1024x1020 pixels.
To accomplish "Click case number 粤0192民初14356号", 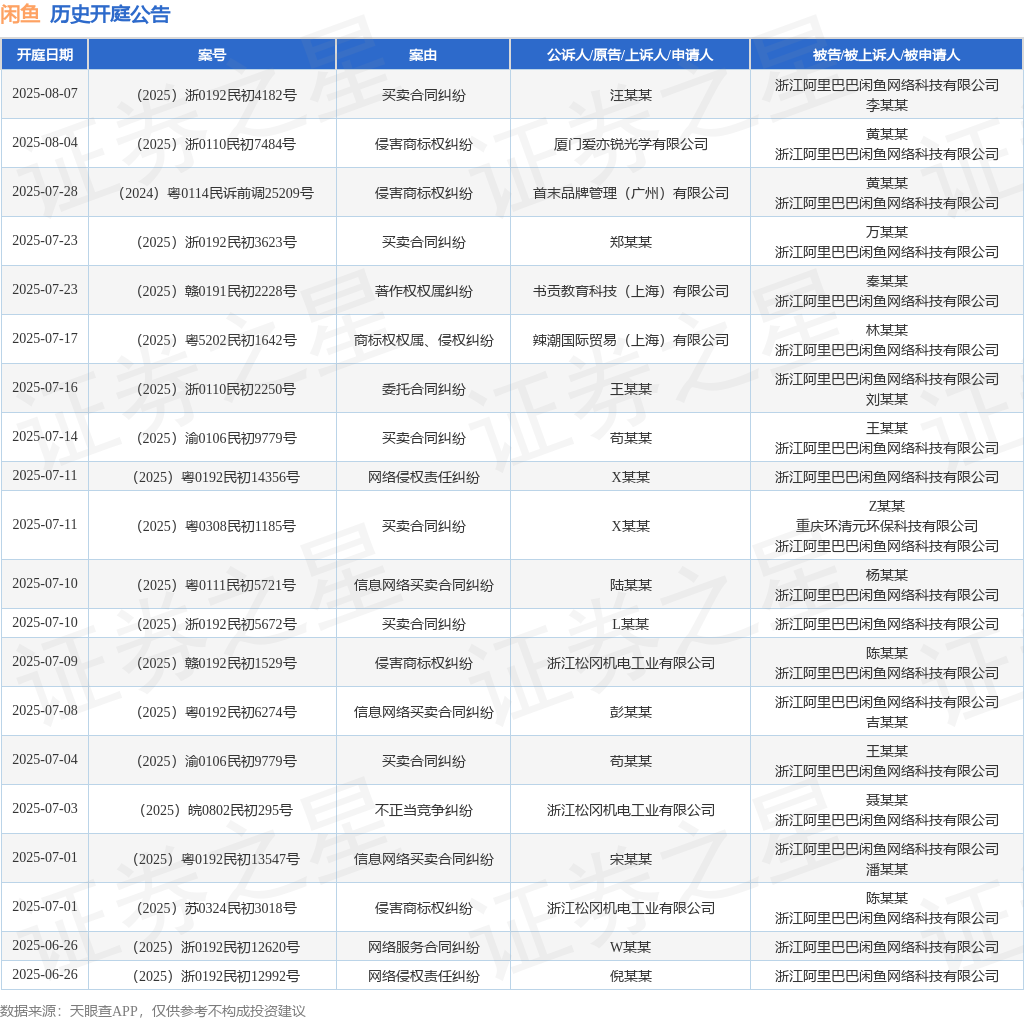I will 216,477.
